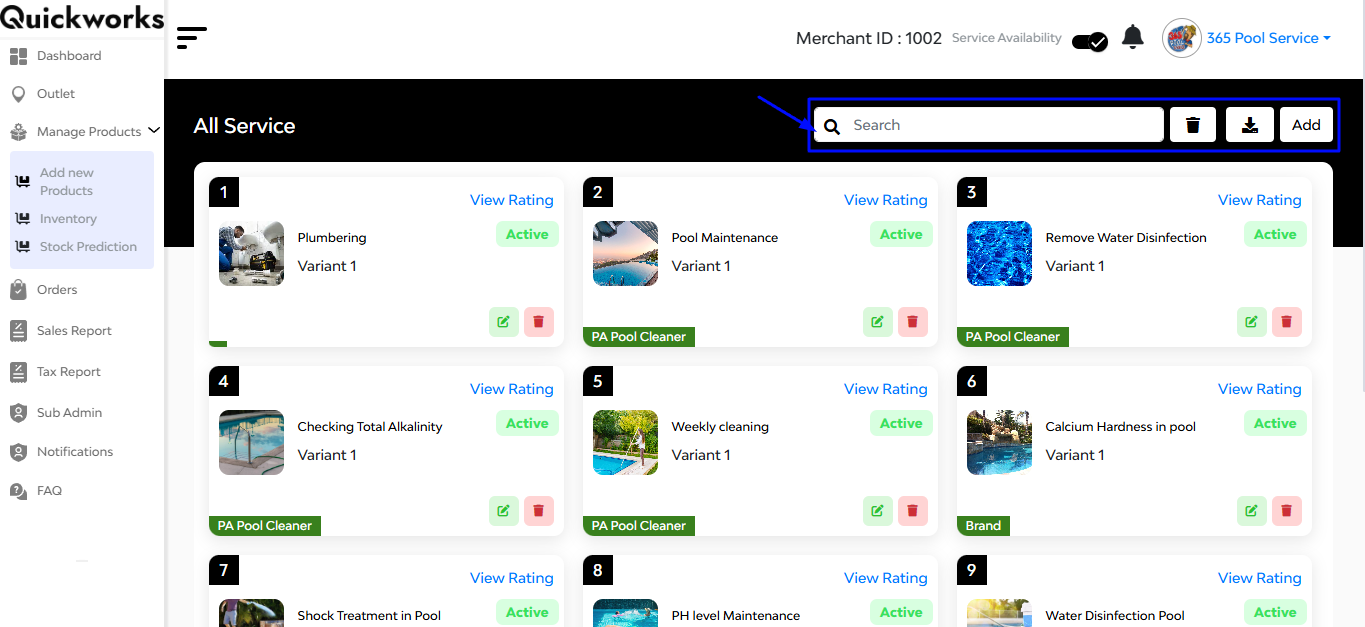Click View Rating for Weekly cleaning

click(886, 389)
